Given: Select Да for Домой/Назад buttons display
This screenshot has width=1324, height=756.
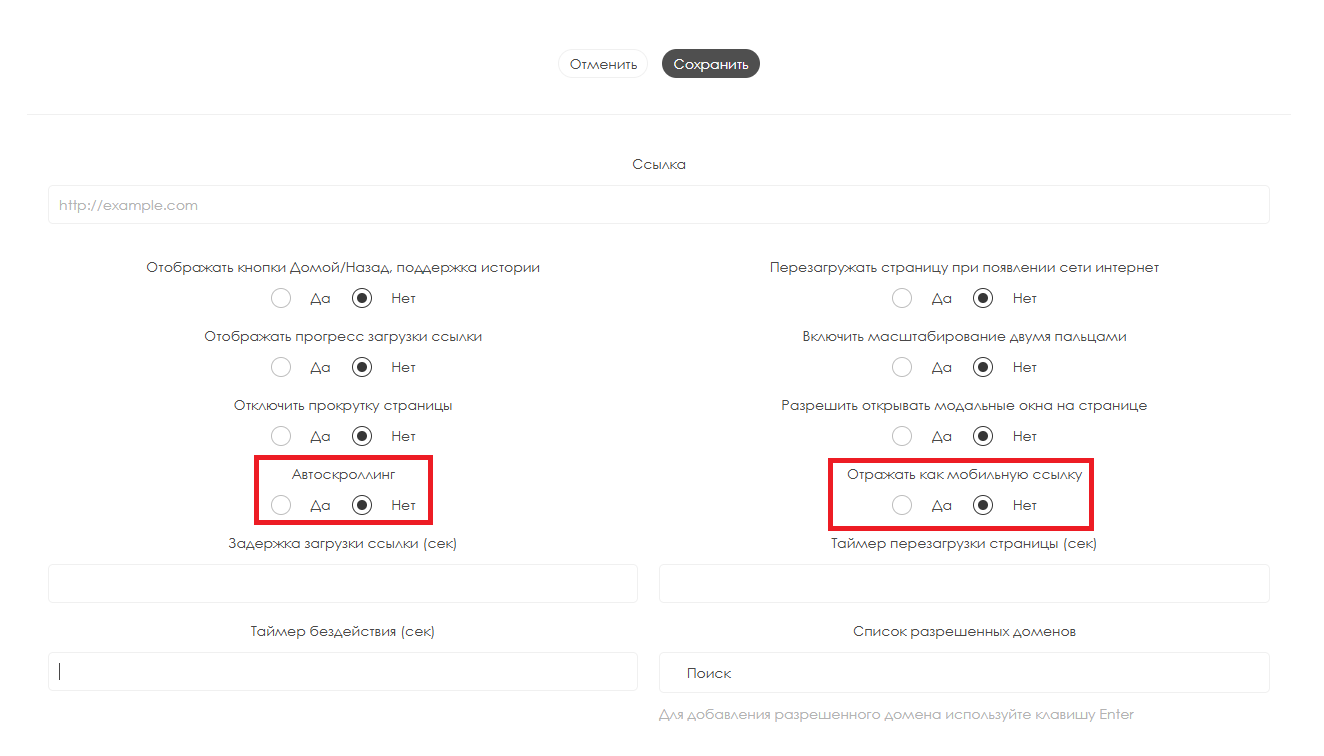Looking at the screenshot, I should click(x=281, y=298).
